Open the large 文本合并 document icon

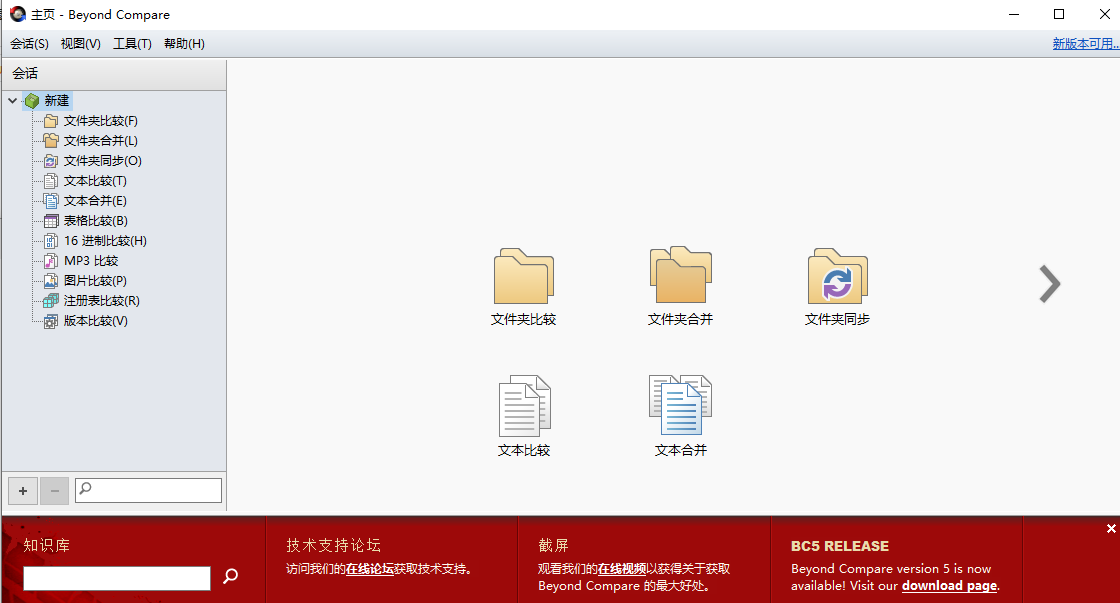[x=681, y=405]
